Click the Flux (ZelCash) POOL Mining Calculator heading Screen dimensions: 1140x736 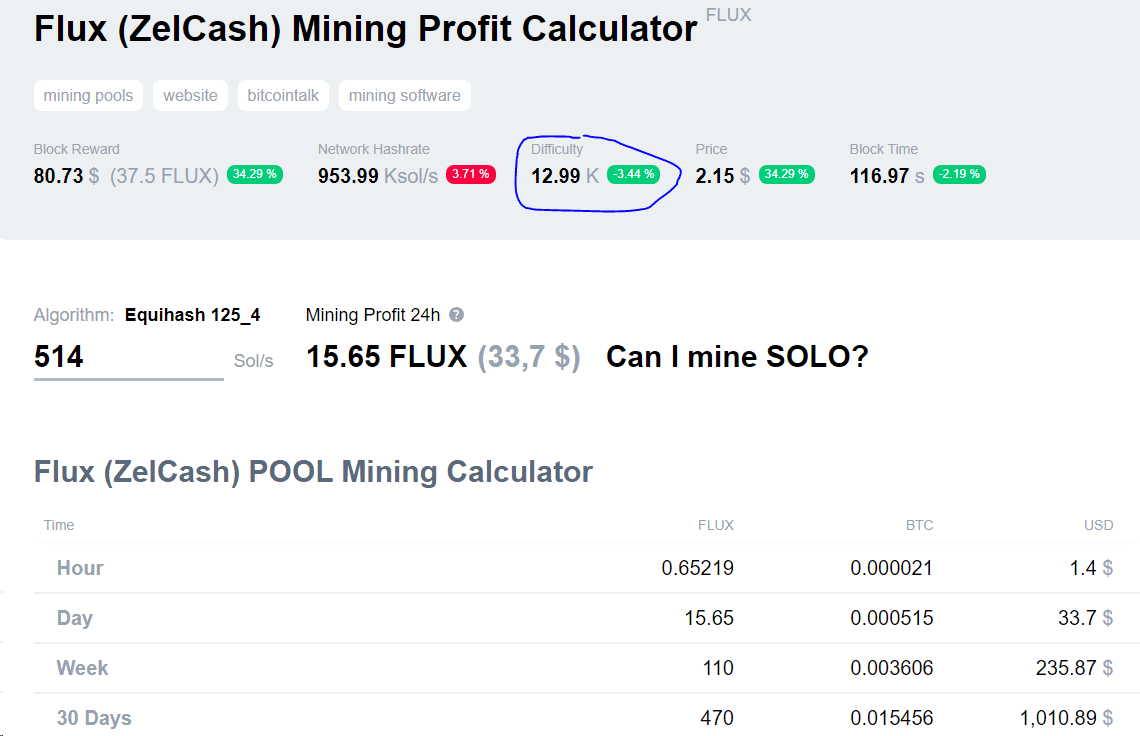pos(313,472)
